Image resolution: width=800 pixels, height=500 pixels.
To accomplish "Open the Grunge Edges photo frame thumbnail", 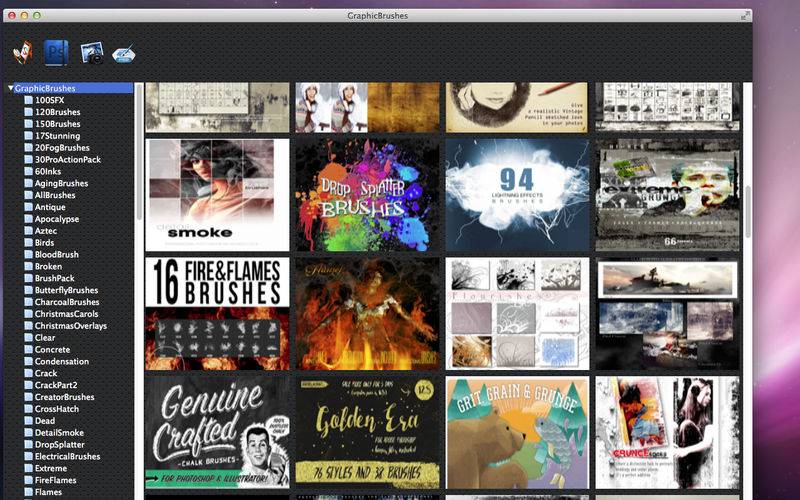I will [667, 433].
